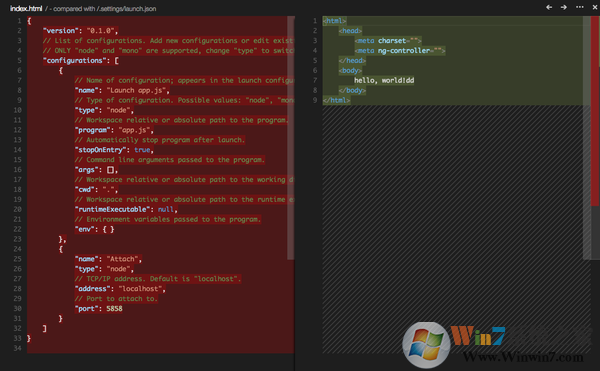600x371 pixels.
Task: Click the "cwd": "." line
Action: click(x=96, y=190)
